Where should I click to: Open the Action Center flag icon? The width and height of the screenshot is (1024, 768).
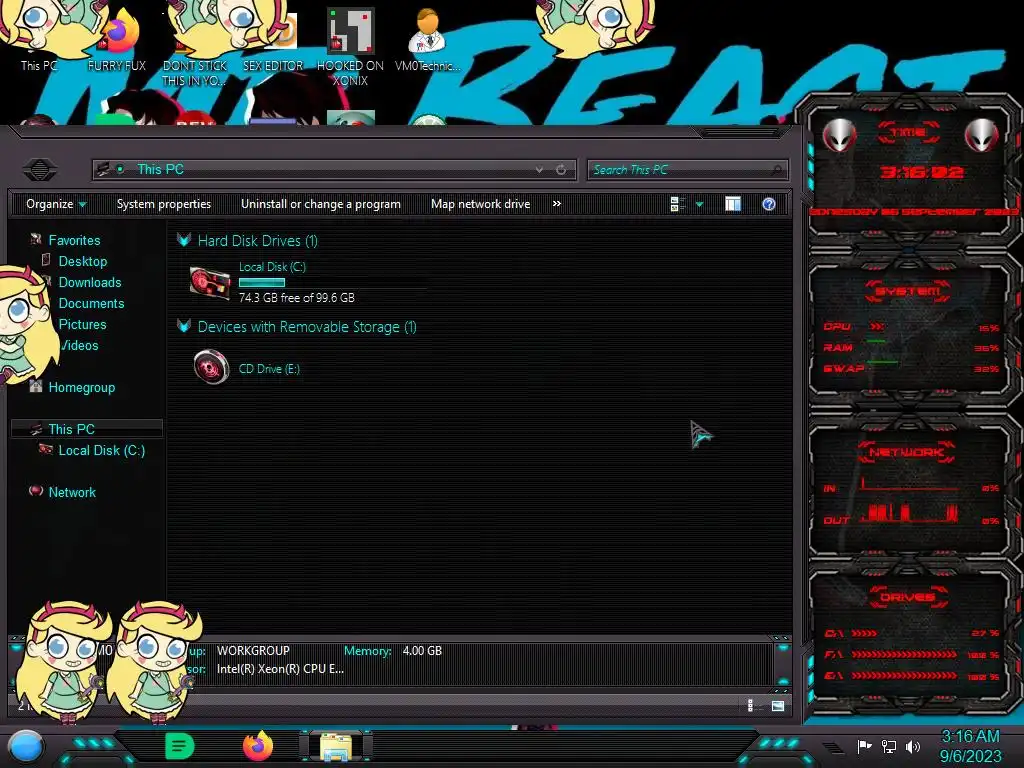tap(865, 746)
